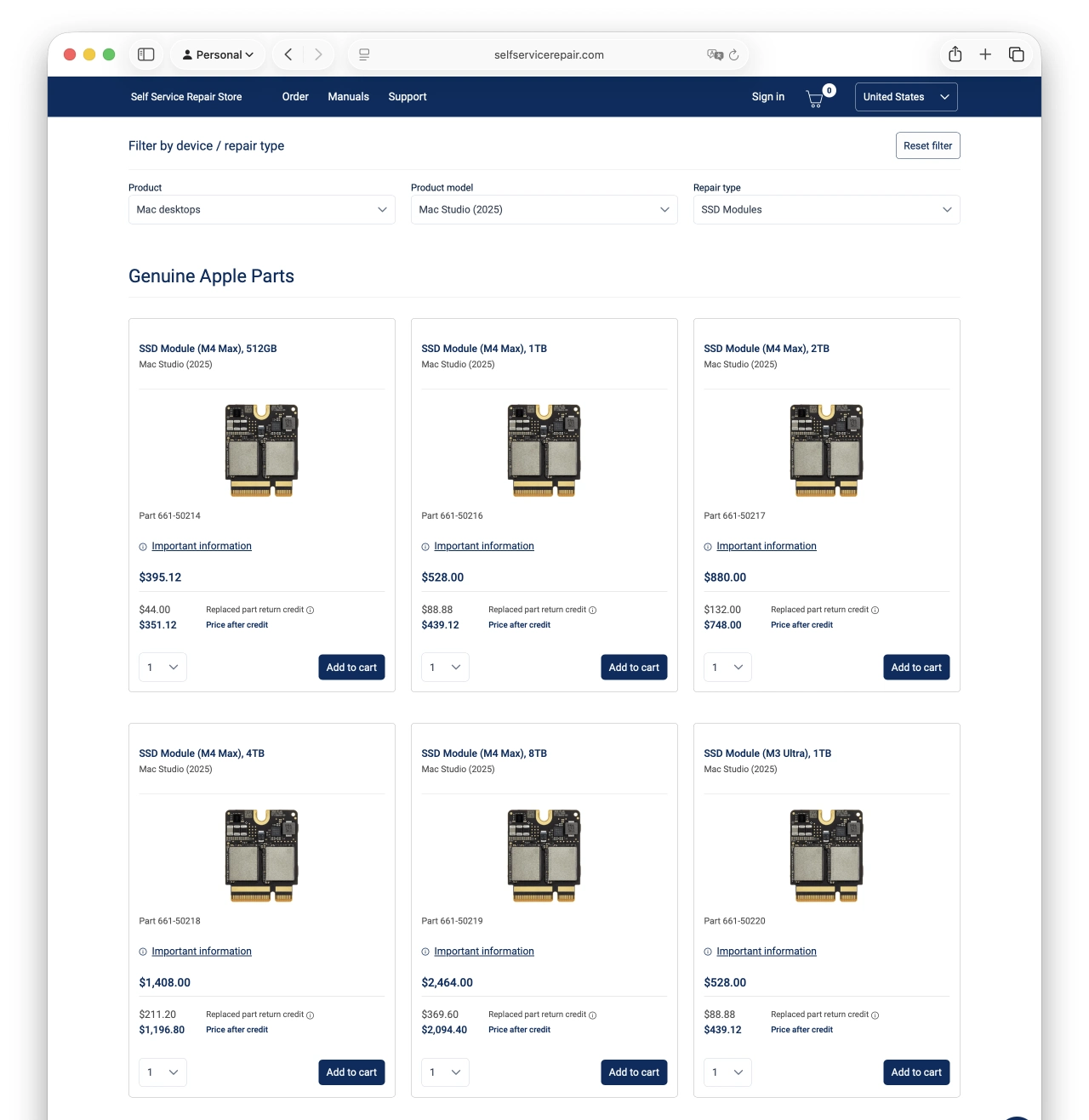Click the SSD Module (M4 Max), 1TB title
This screenshot has height=1120, width=1089.
tap(484, 349)
